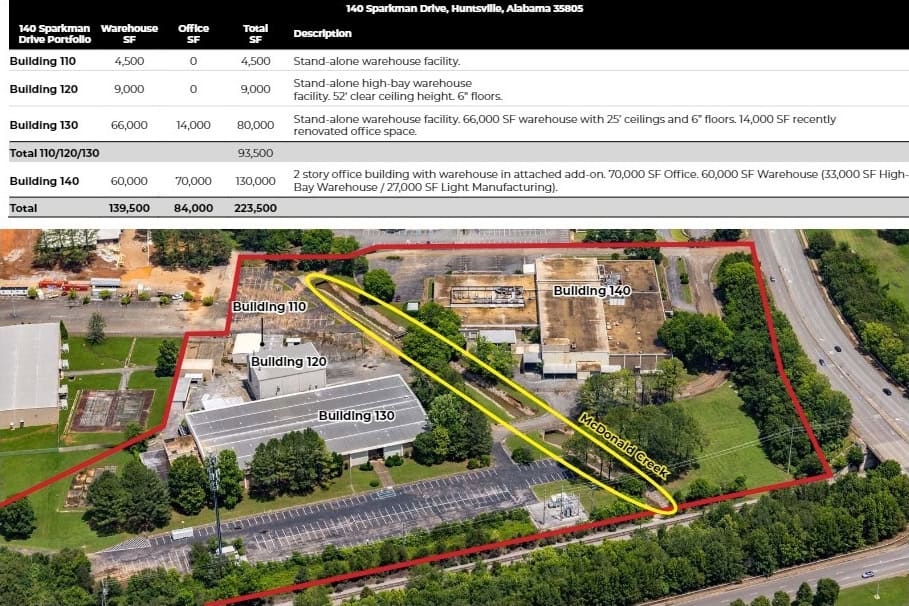Image resolution: width=909 pixels, height=606 pixels.
Task: Click the 'Building 120' map label
Action: click(288, 361)
